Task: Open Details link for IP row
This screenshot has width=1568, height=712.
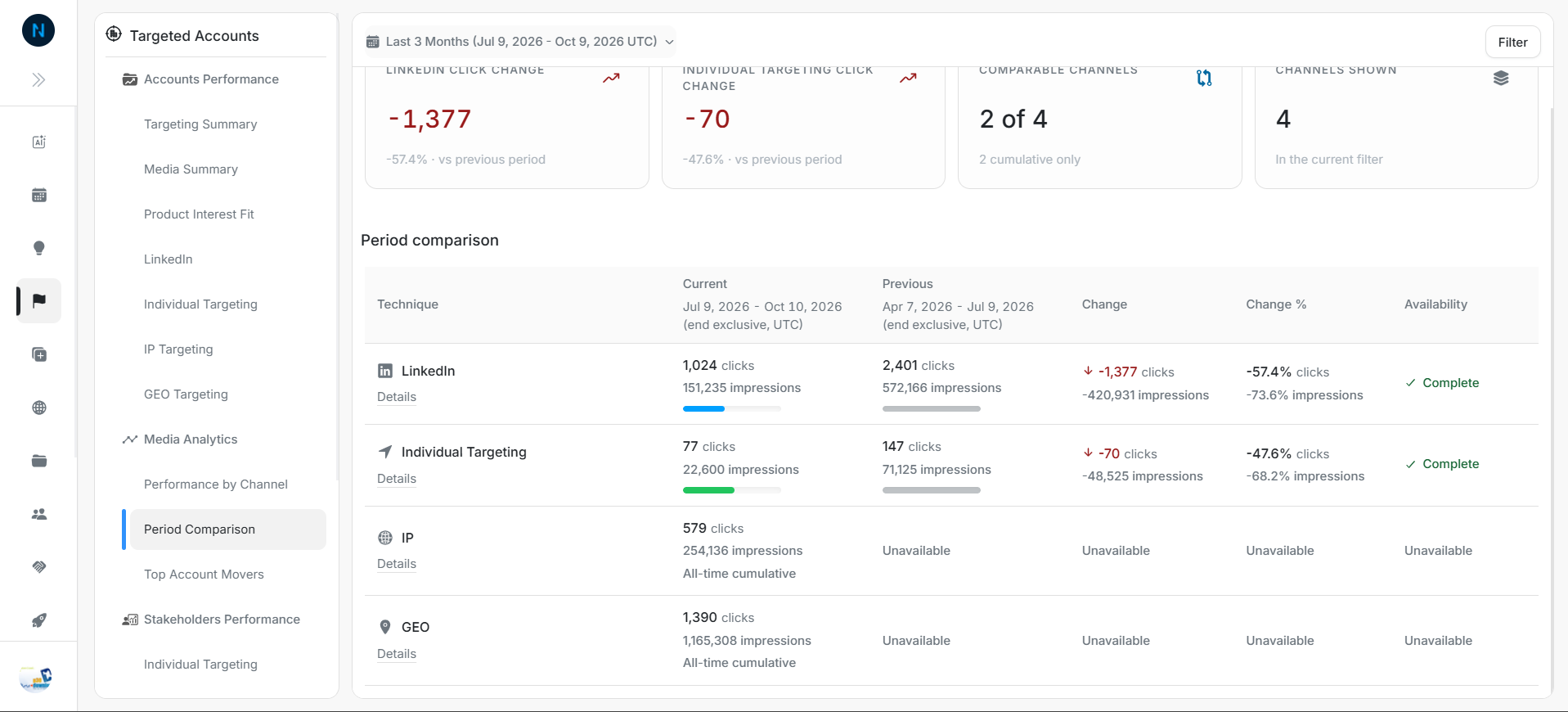Action: pyautogui.click(x=397, y=564)
